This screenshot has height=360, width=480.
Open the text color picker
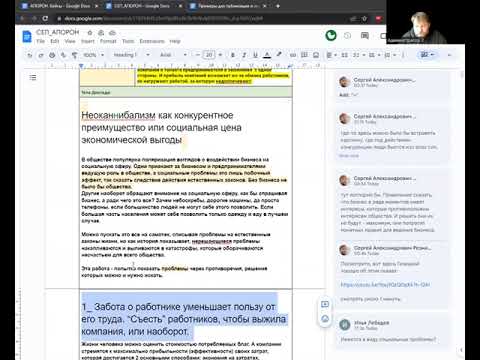267,55
